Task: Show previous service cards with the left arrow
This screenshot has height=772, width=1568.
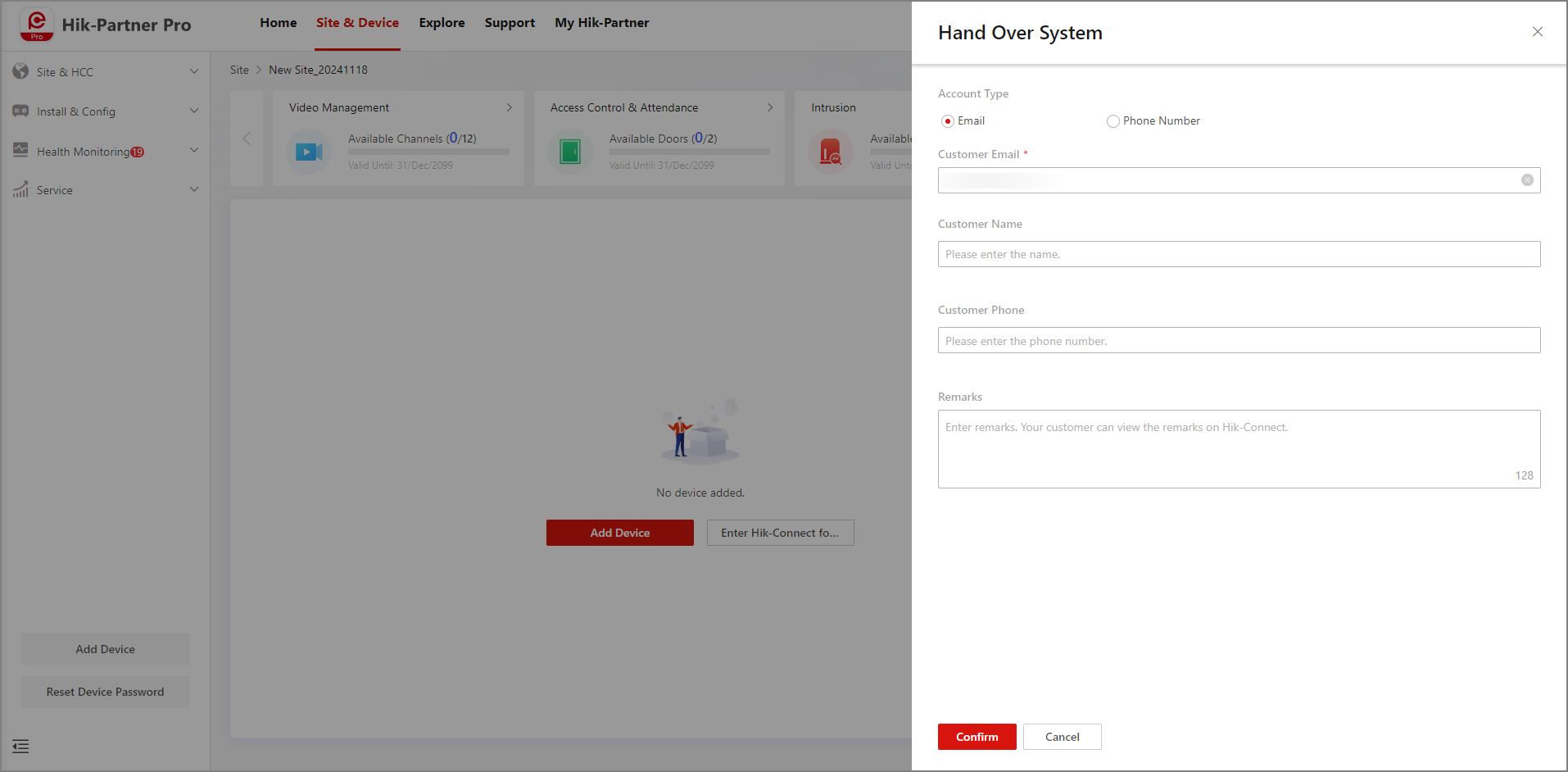Action: (x=247, y=139)
